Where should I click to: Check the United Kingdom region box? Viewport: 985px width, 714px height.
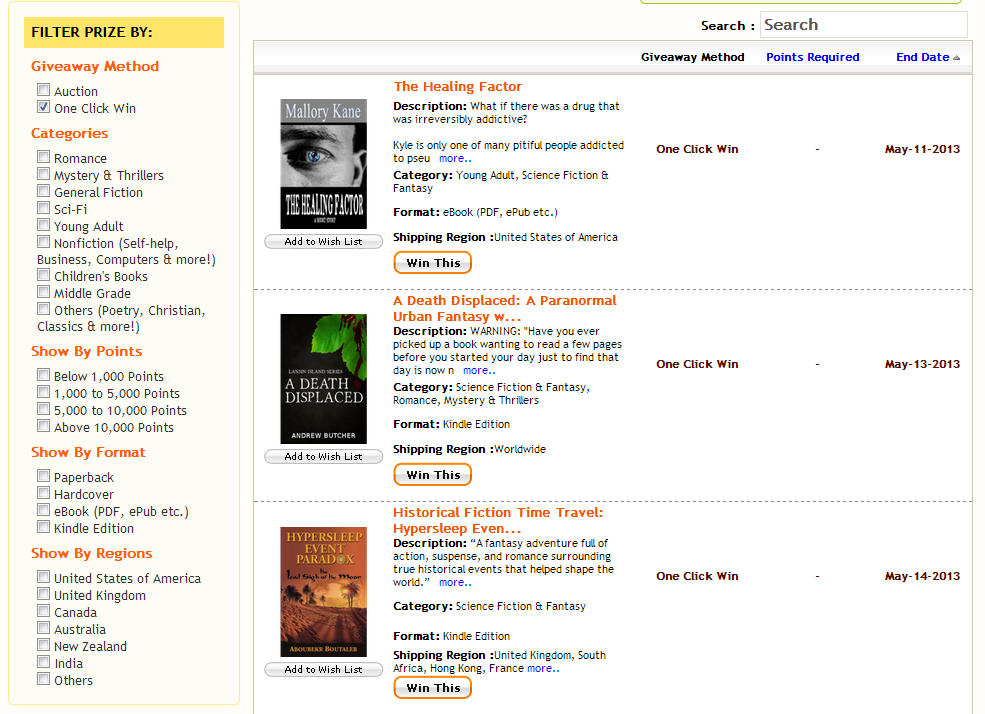(x=44, y=594)
